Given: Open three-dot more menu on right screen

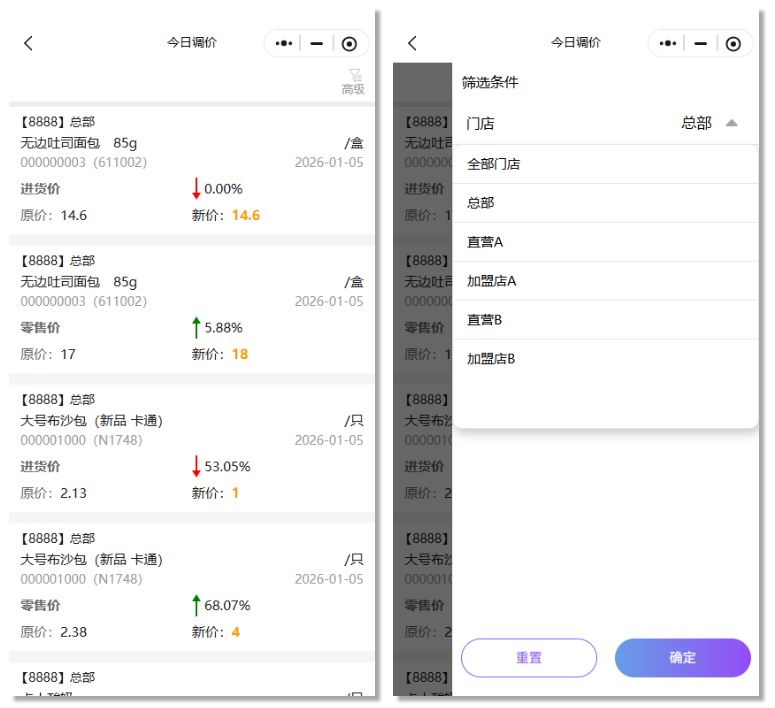Looking at the screenshot, I should tap(668, 43).
